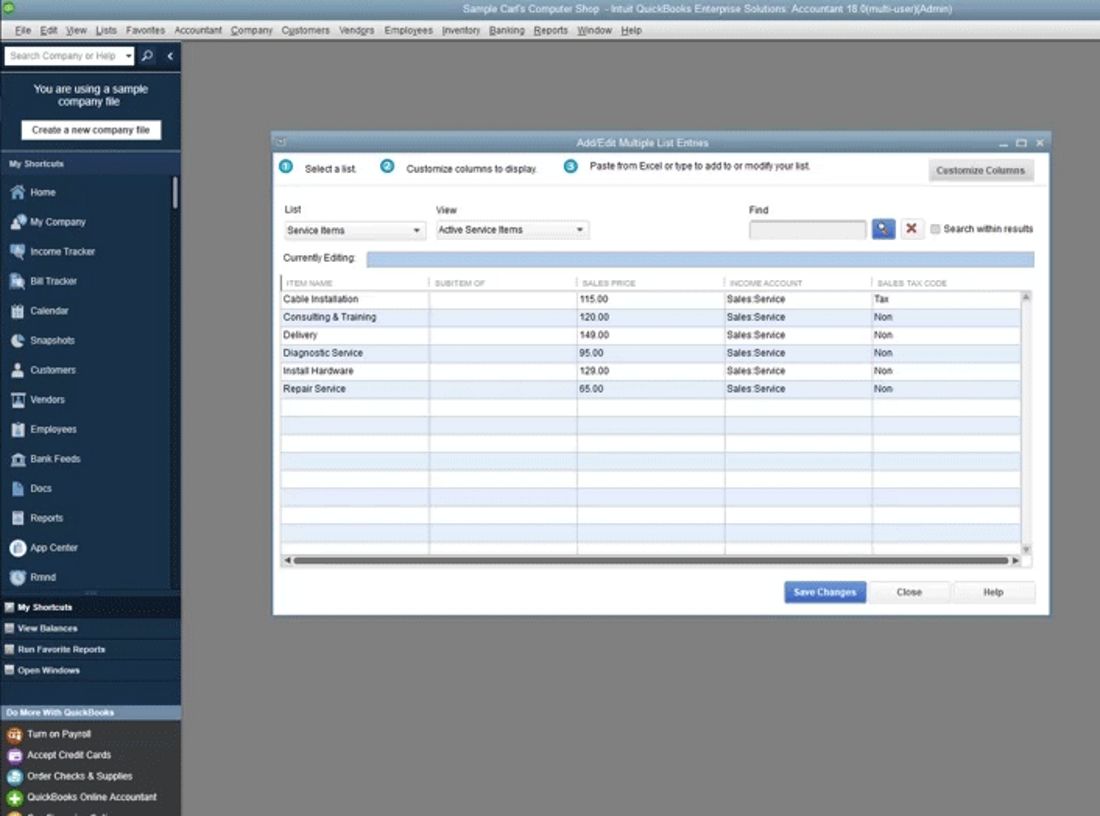The width and height of the screenshot is (1100, 816).
Task: Click Order Checks & Supplies icon
Action: coord(15,776)
